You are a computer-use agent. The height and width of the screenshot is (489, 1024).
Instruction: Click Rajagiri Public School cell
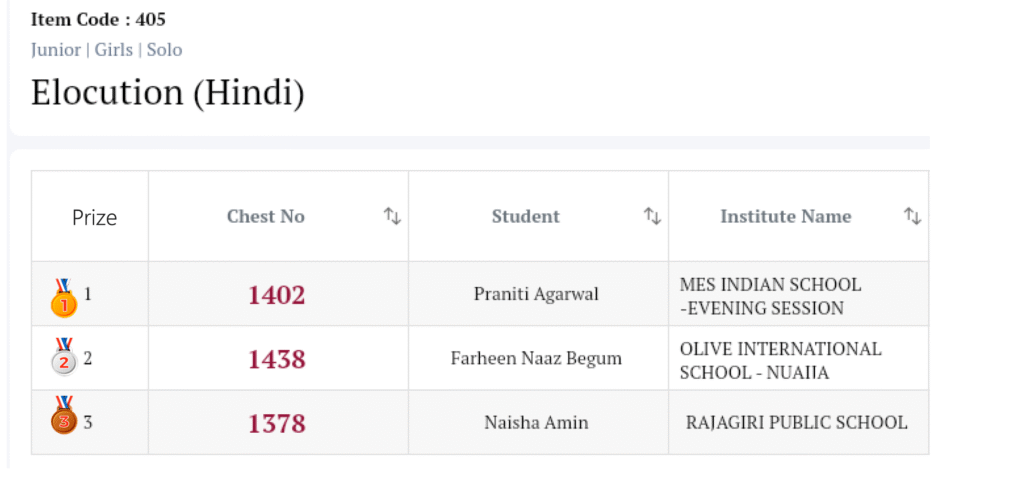click(797, 422)
